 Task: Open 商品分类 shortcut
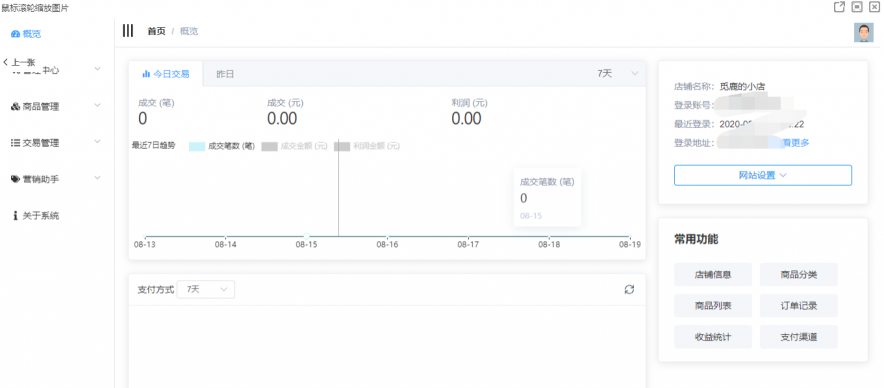(799, 275)
